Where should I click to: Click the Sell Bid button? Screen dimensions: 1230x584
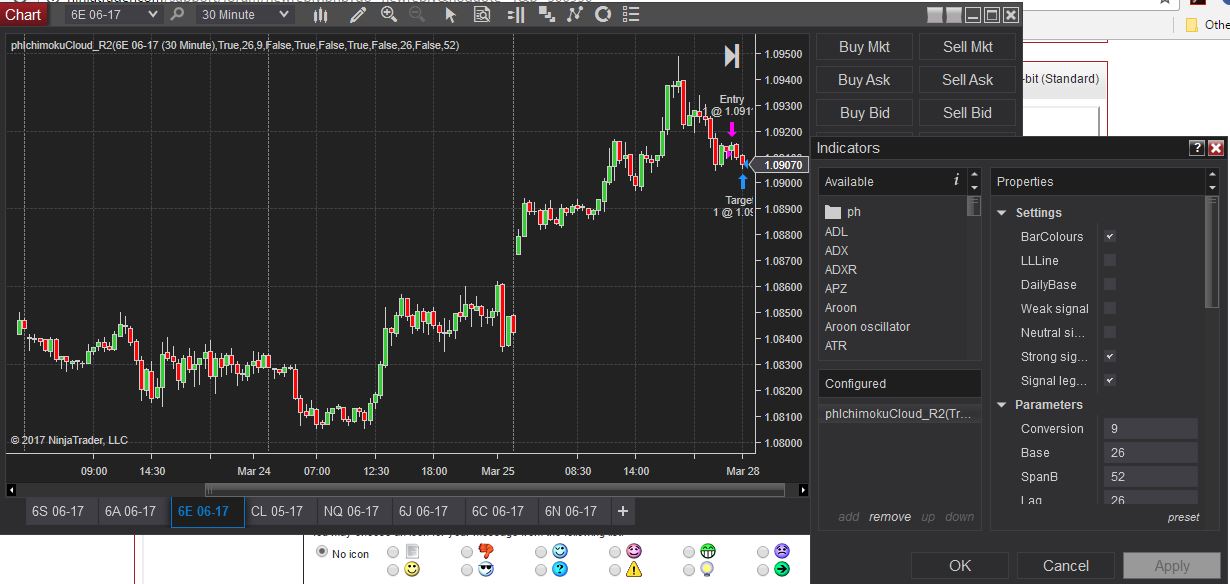(967, 113)
